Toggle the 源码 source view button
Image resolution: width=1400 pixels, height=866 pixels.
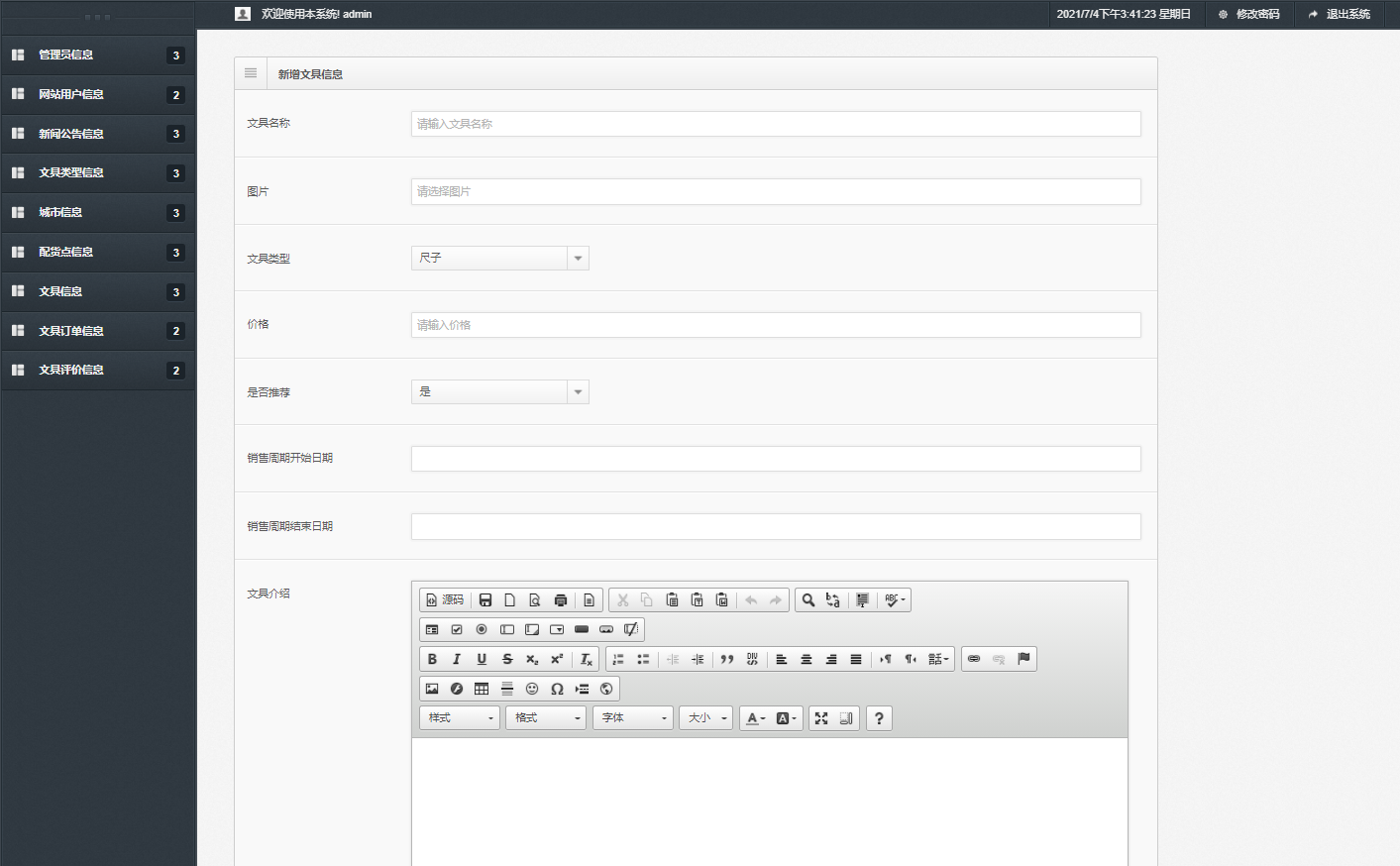(x=445, y=599)
